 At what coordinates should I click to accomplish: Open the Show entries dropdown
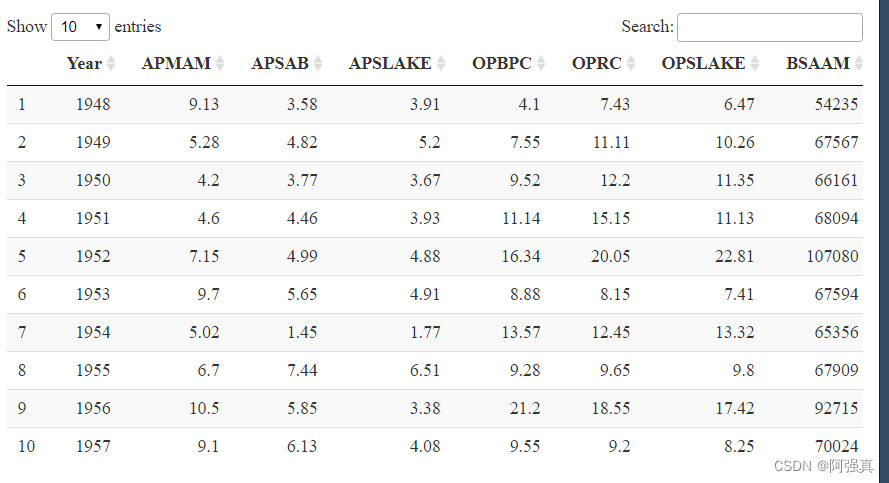(80, 27)
